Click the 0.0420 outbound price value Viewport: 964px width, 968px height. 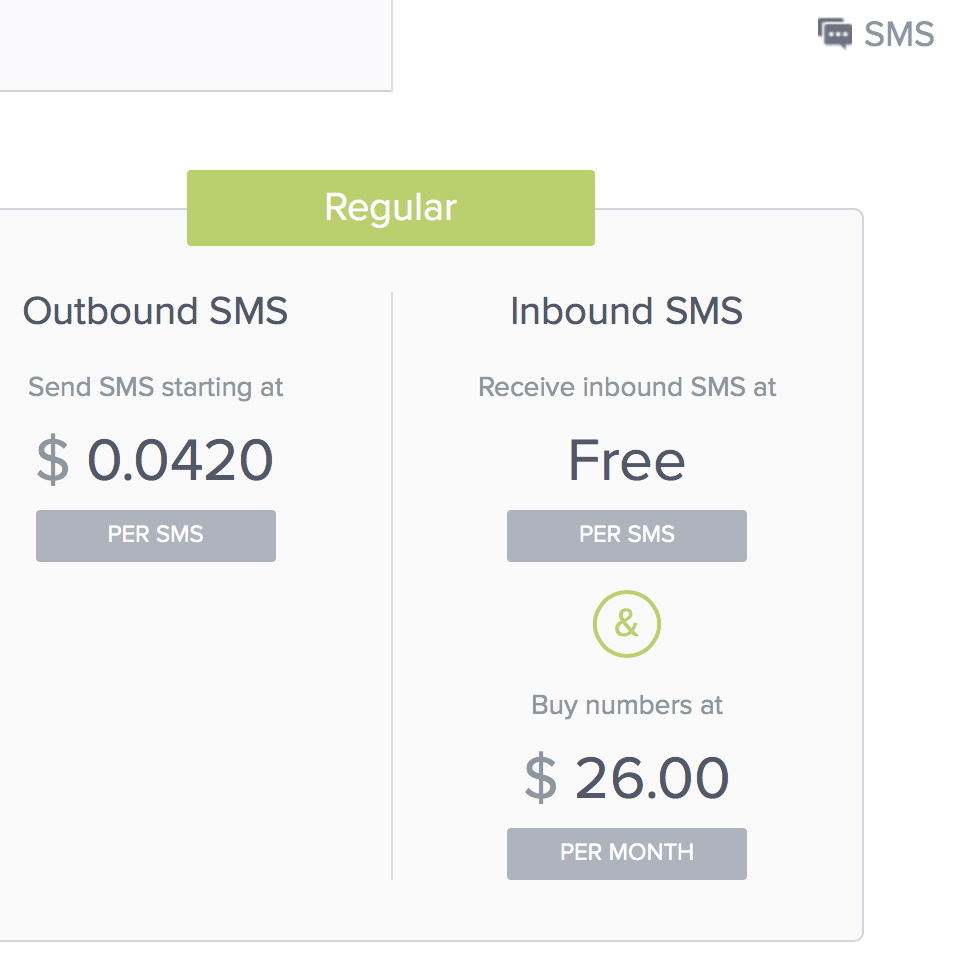point(180,461)
